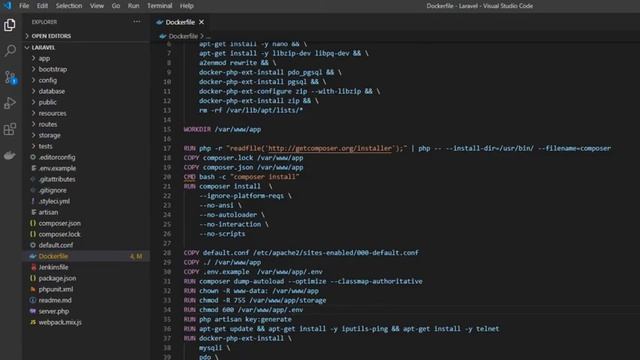The width and height of the screenshot is (640, 360).
Task: Click the Jenkinsfile file icon
Action: tap(33, 267)
